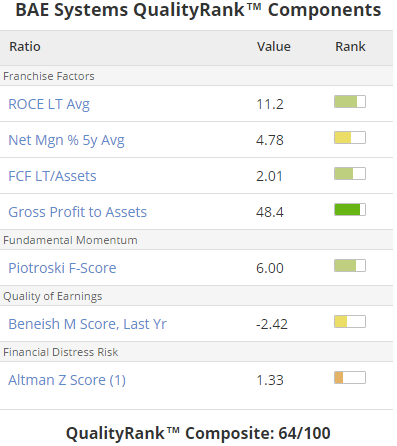
Task: Click the Piotroski F-Score rank bar
Action: (x=350, y=266)
